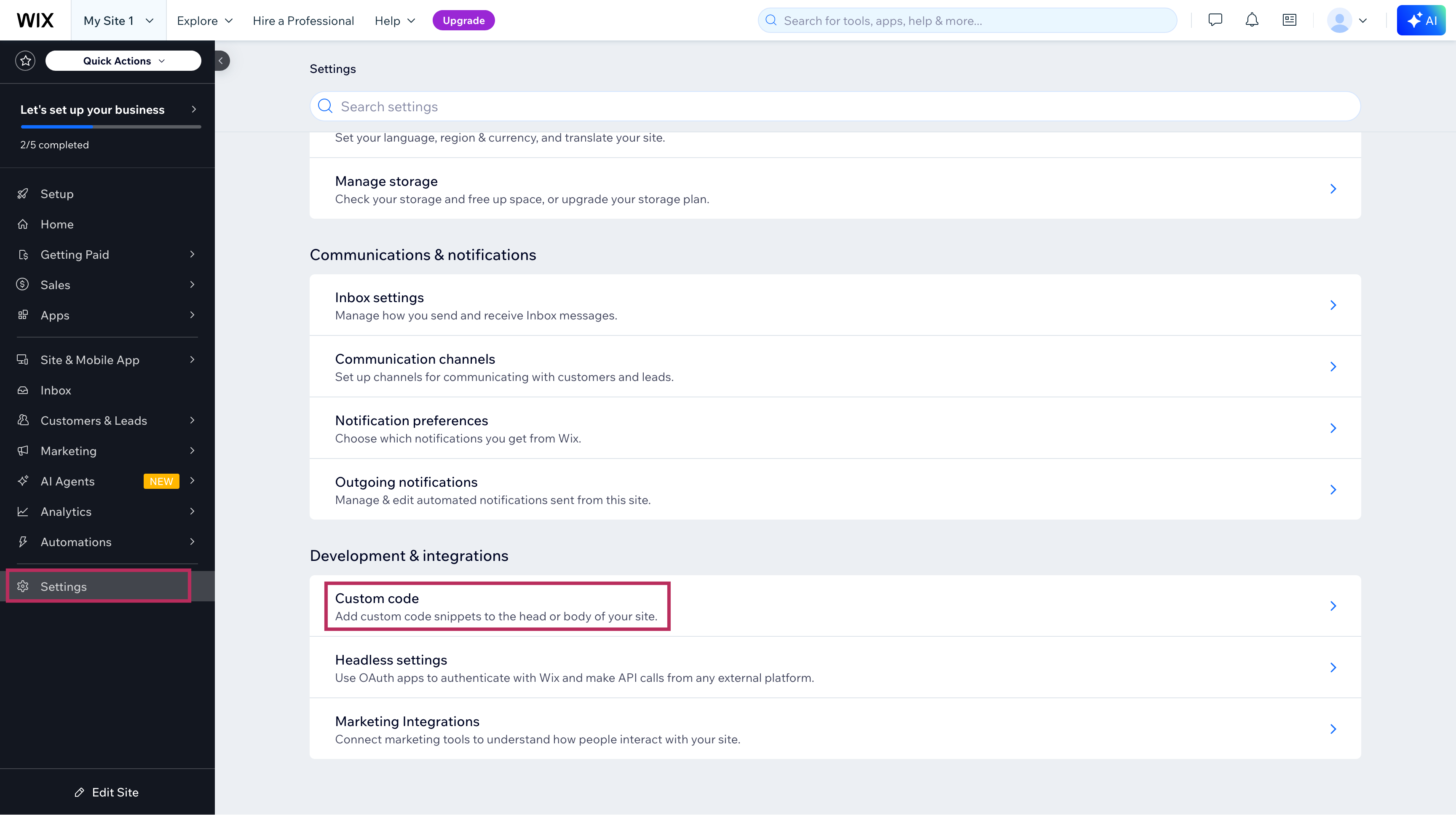Screen dimensions: 1456x815
Task: Select Home in the sidebar menu
Action: (57, 224)
